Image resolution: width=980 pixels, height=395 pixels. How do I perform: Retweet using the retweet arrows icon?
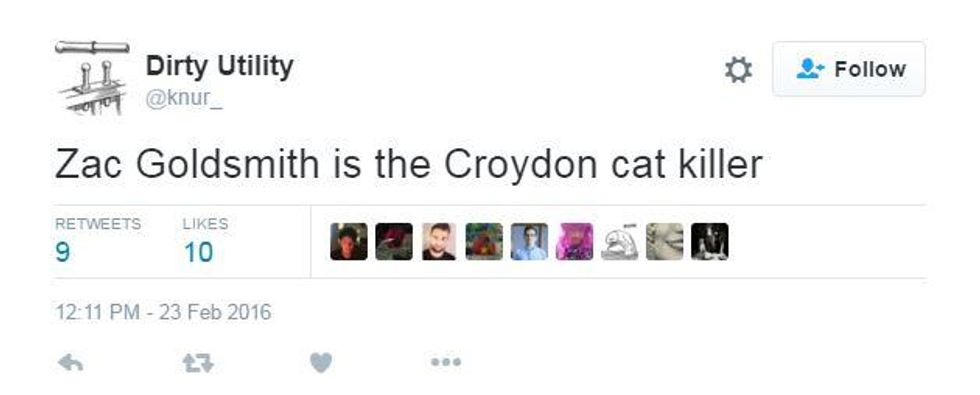point(198,362)
